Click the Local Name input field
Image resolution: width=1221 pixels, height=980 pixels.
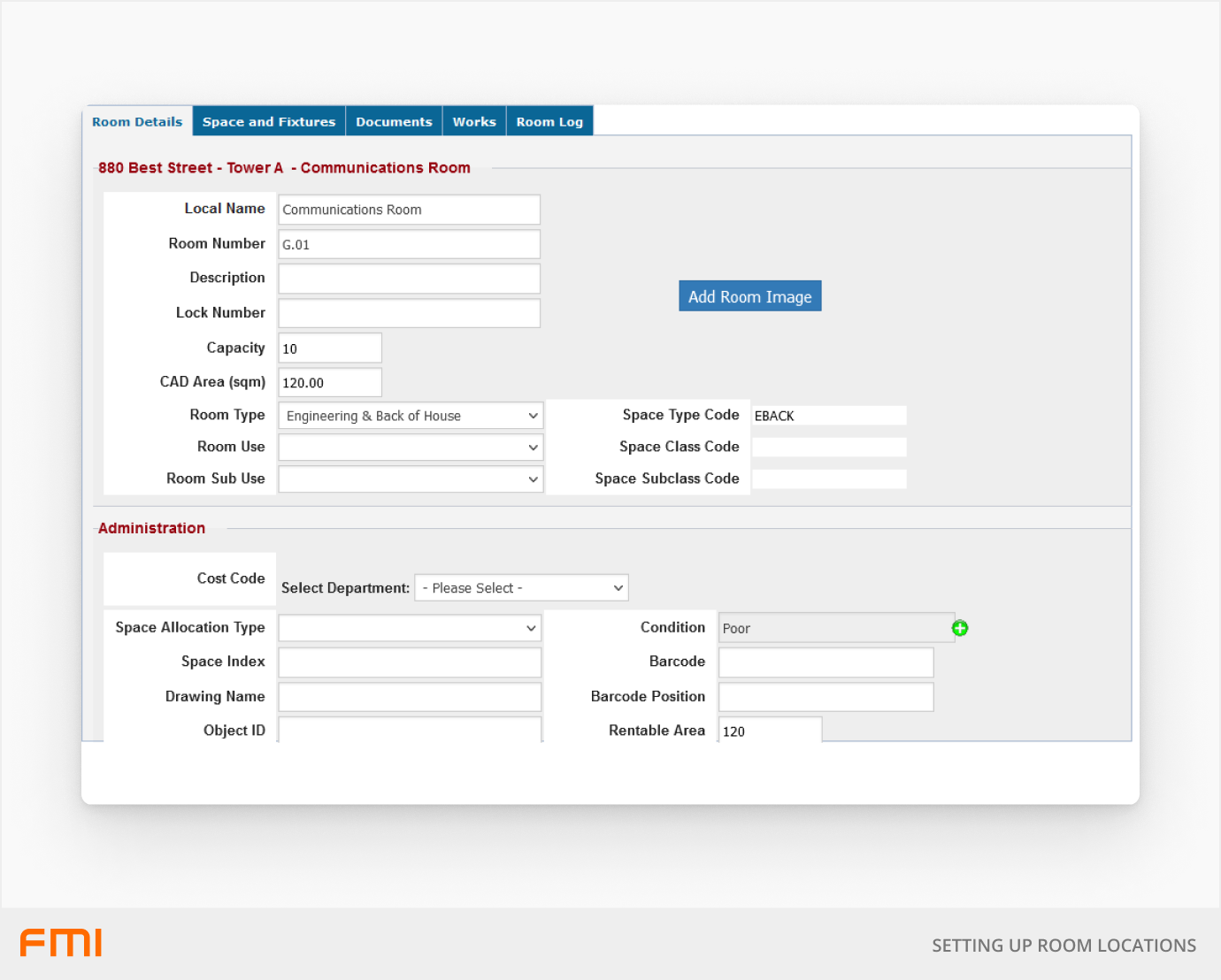click(409, 210)
